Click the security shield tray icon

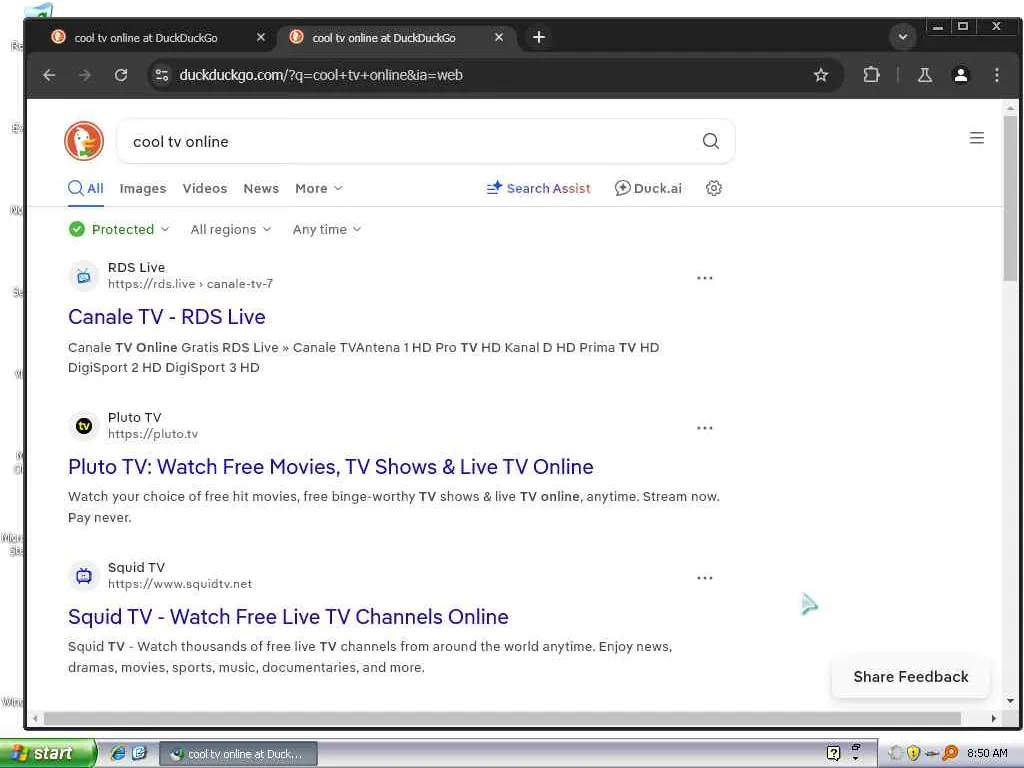[913, 753]
